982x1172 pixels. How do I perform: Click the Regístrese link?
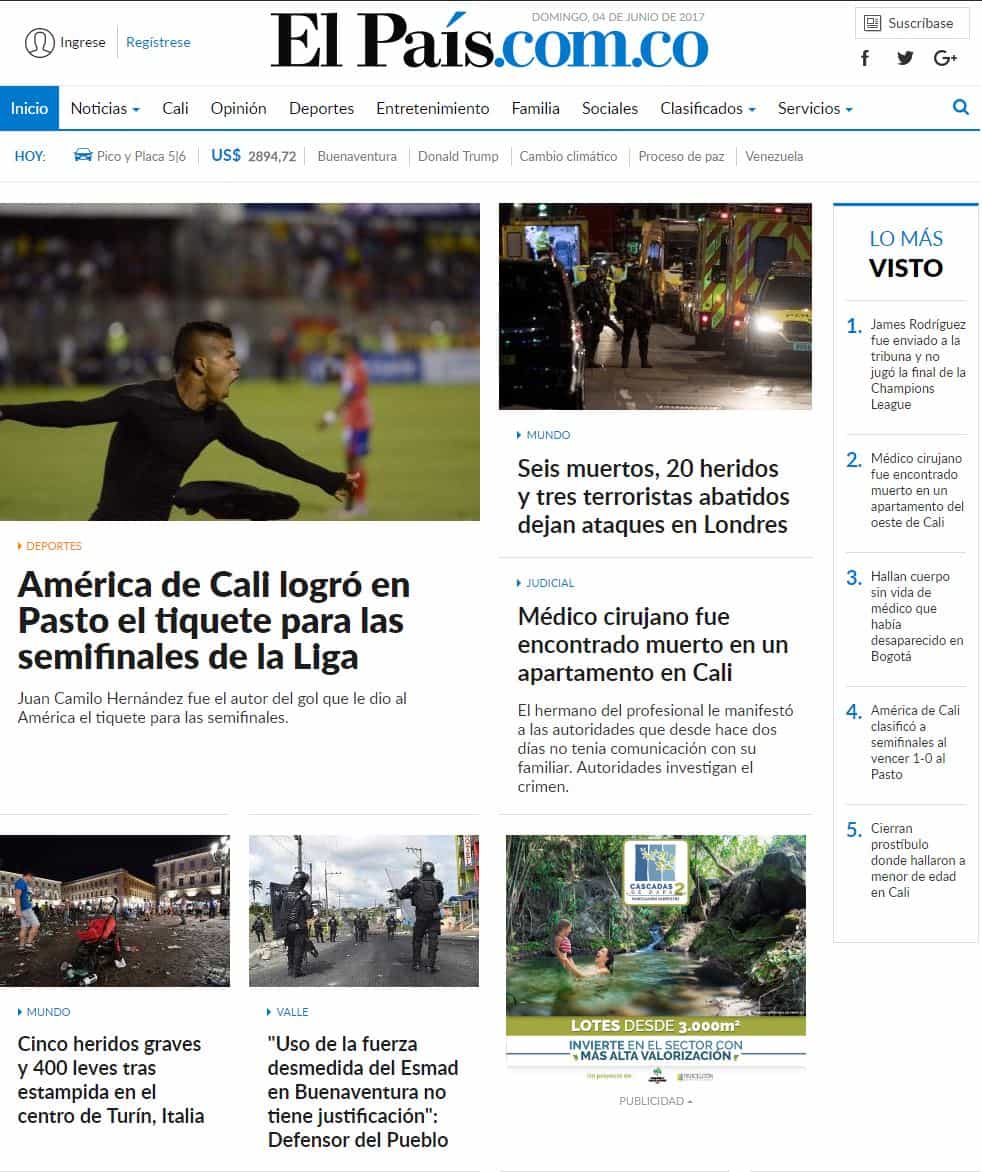point(158,43)
